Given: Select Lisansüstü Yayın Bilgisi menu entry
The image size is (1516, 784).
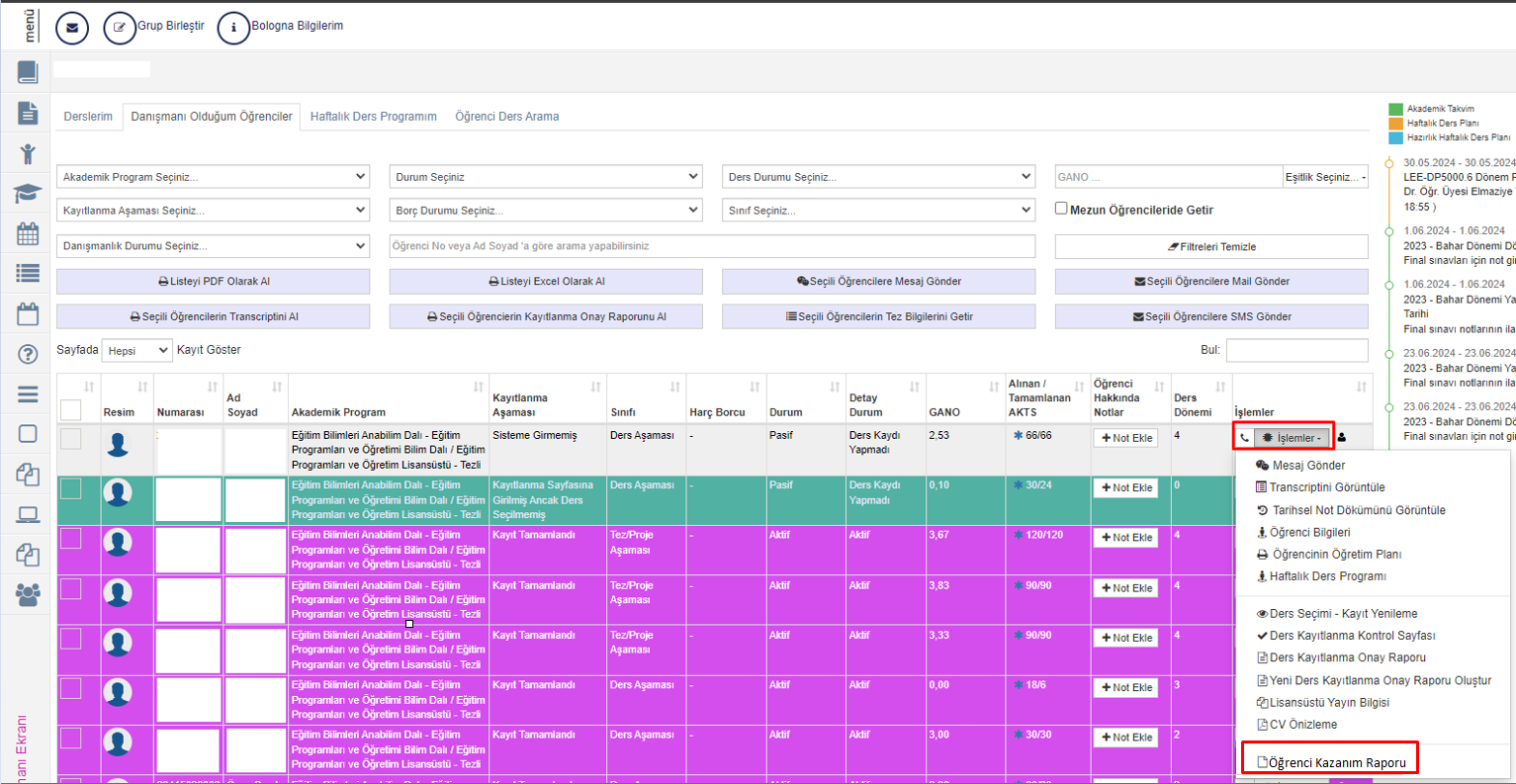Looking at the screenshot, I should coord(1322,703).
